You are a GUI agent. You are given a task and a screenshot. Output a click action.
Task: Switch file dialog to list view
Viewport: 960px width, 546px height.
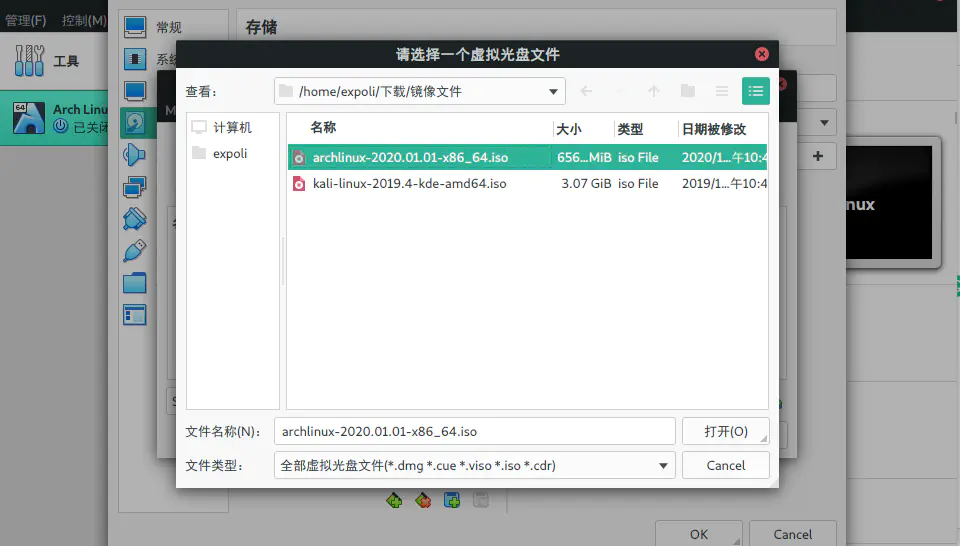tap(722, 91)
